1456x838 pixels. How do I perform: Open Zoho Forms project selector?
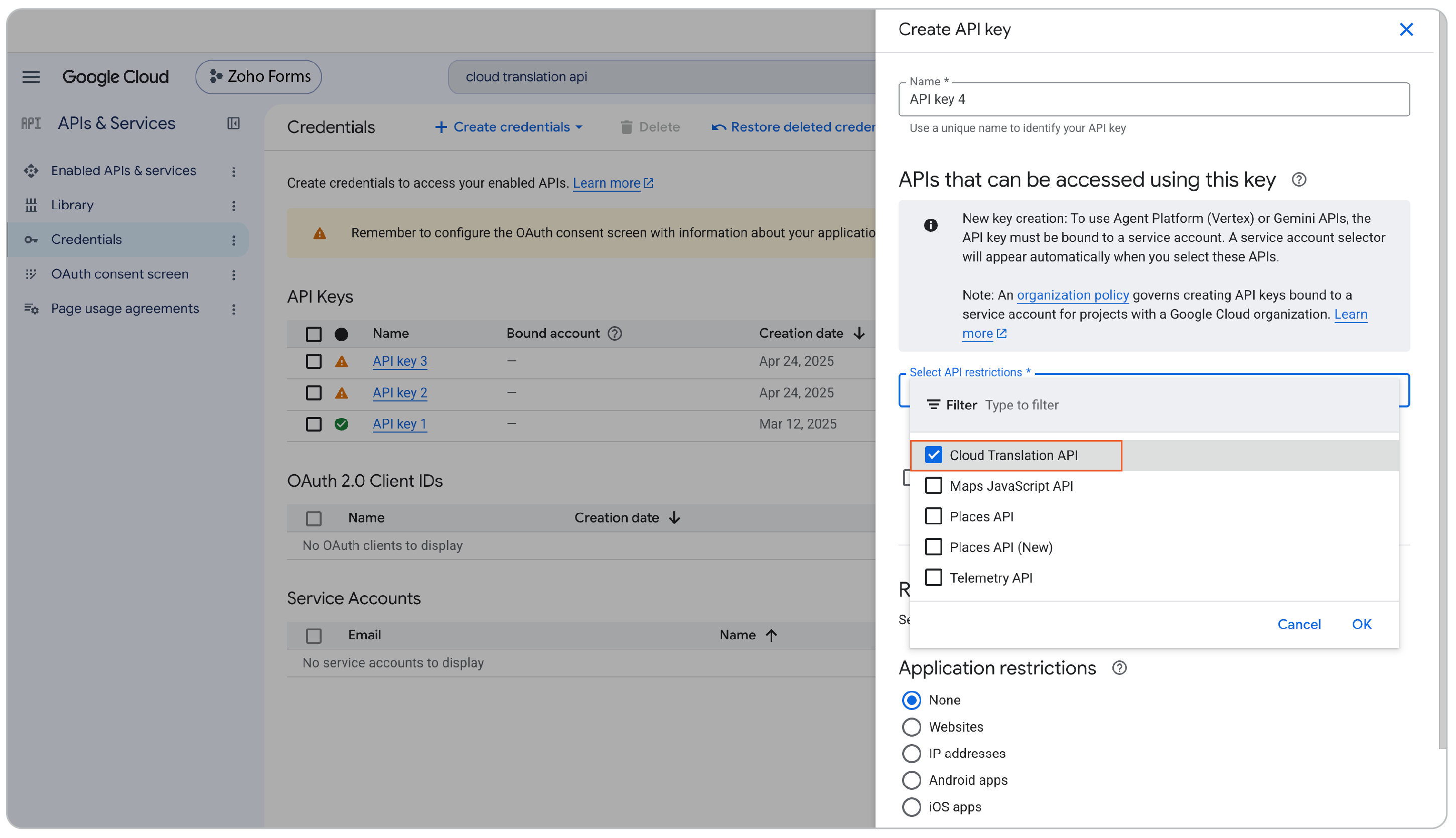258,77
